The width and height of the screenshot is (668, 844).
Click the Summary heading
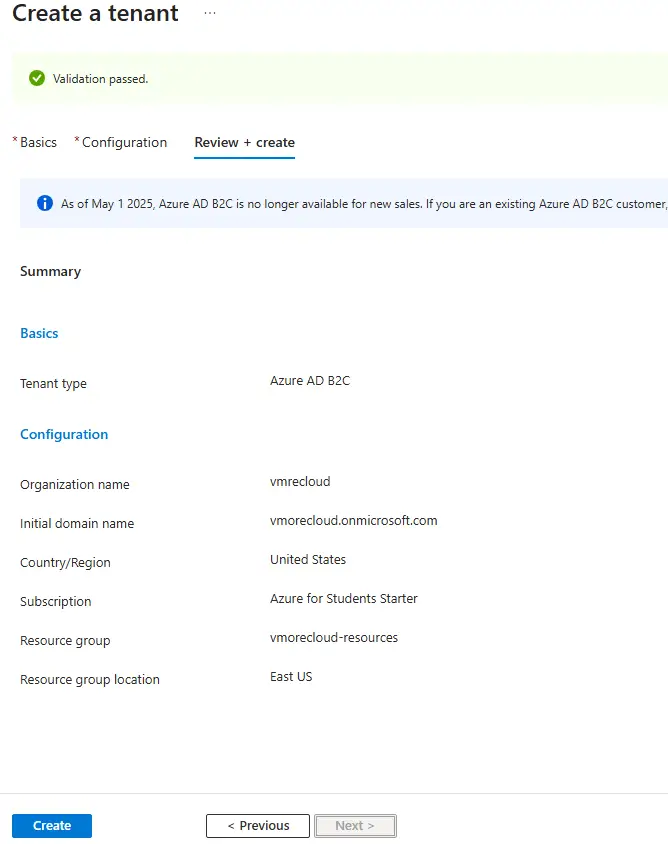click(x=51, y=271)
